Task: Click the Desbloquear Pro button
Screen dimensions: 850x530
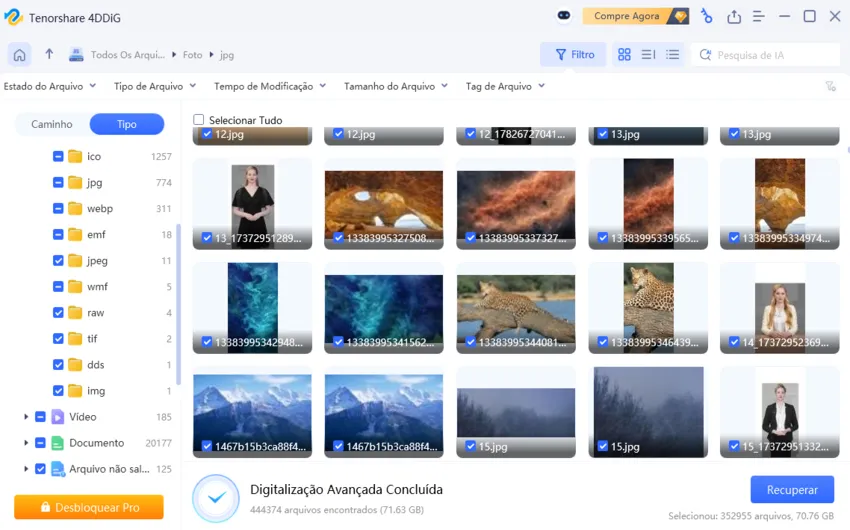Action: 89,508
